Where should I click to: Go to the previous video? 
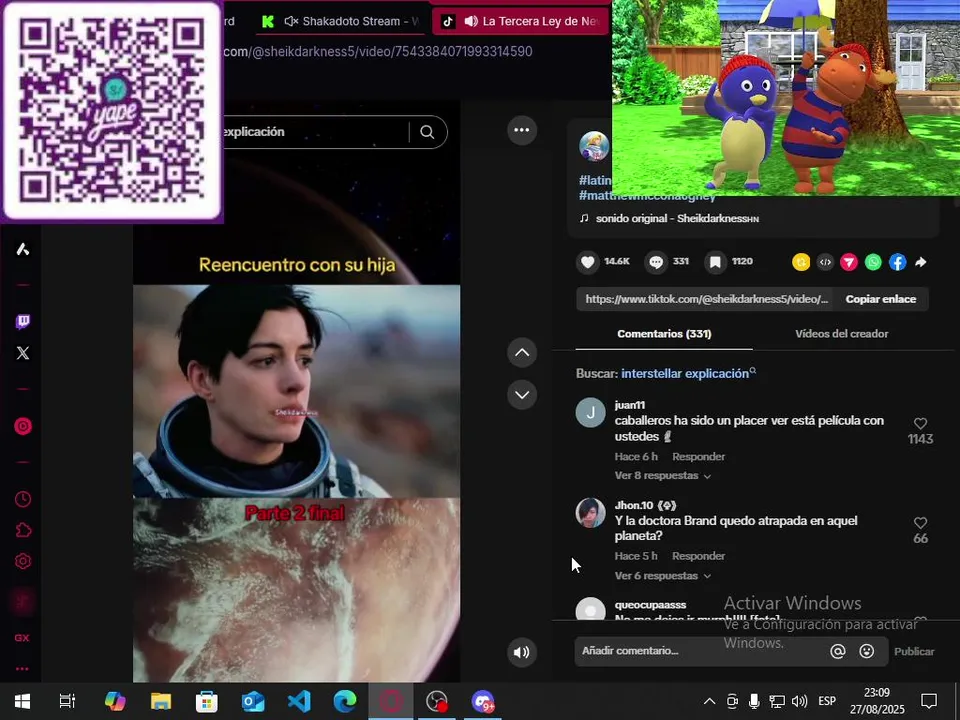pyautogui.click(x=522, y=353)
